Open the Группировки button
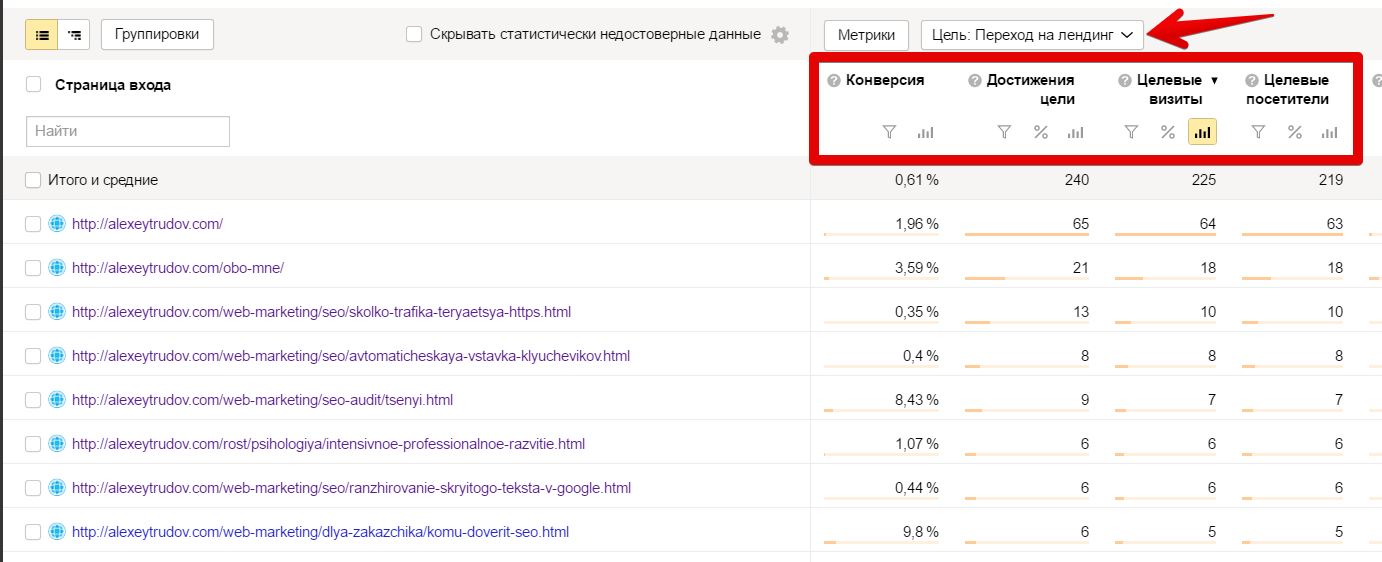The image size is (1382, 562). (x=157, y=34)
